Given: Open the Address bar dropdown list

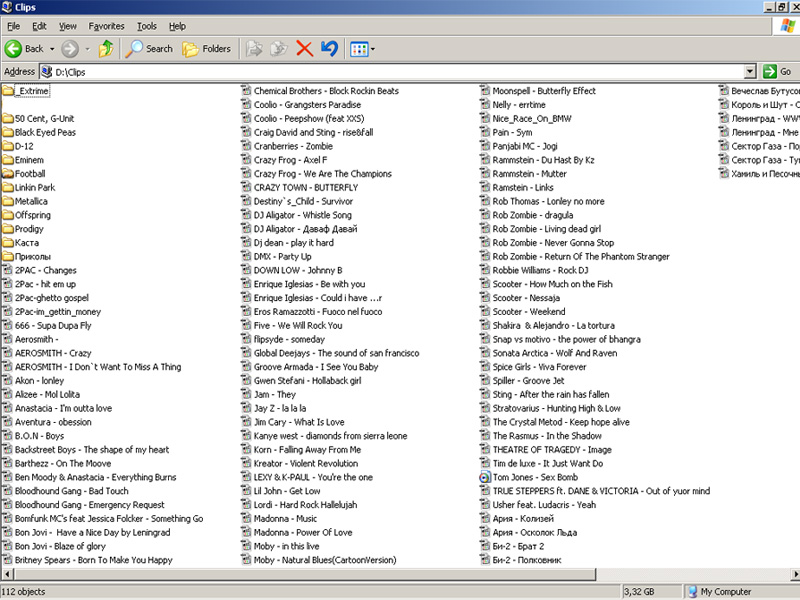Looking at the screenshot, I should tap(749, 71).
